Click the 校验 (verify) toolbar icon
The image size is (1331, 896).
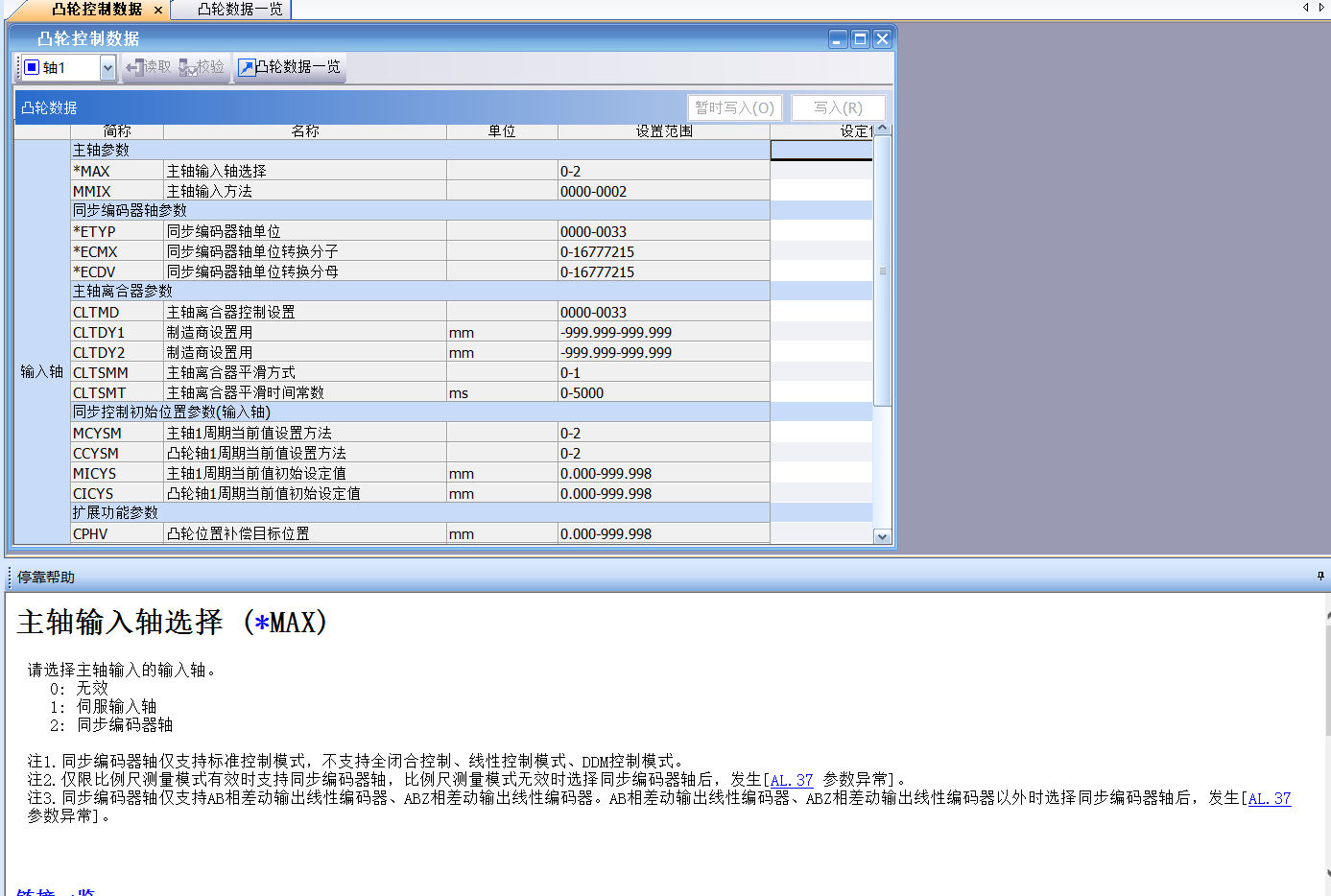(202, 67)
